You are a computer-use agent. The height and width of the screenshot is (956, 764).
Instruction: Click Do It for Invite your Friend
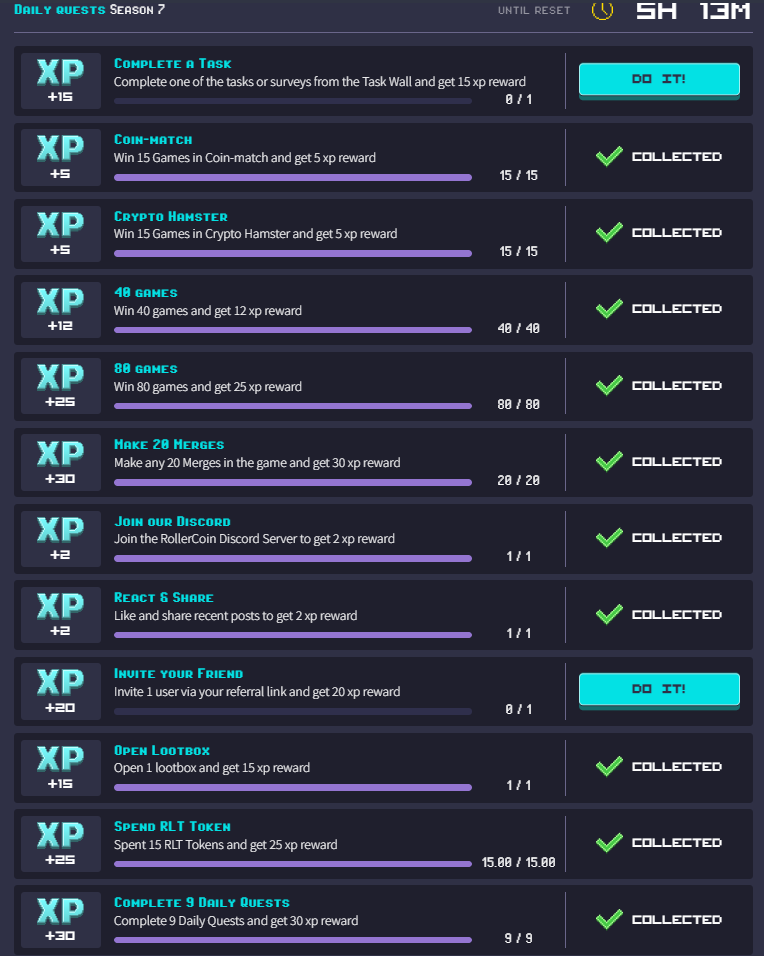tap(659, 689)
